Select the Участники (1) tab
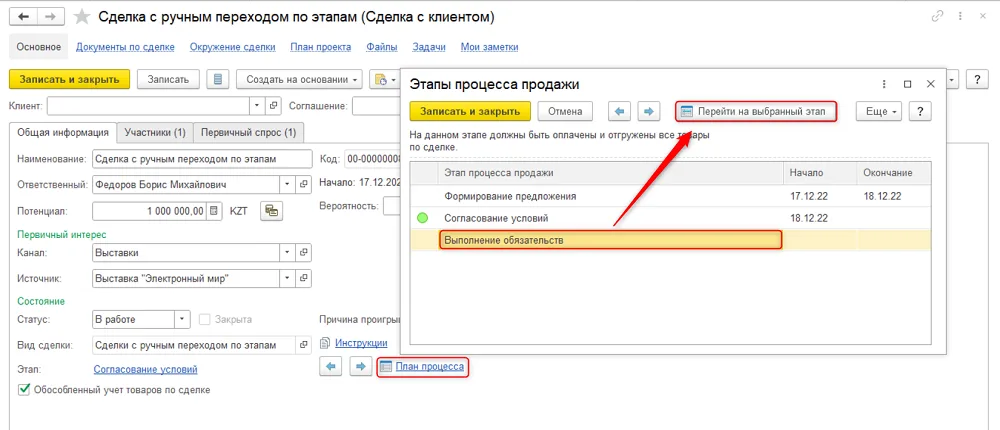Image resolution: width=1000 pixels, height=430 pixels. point(155,132)
